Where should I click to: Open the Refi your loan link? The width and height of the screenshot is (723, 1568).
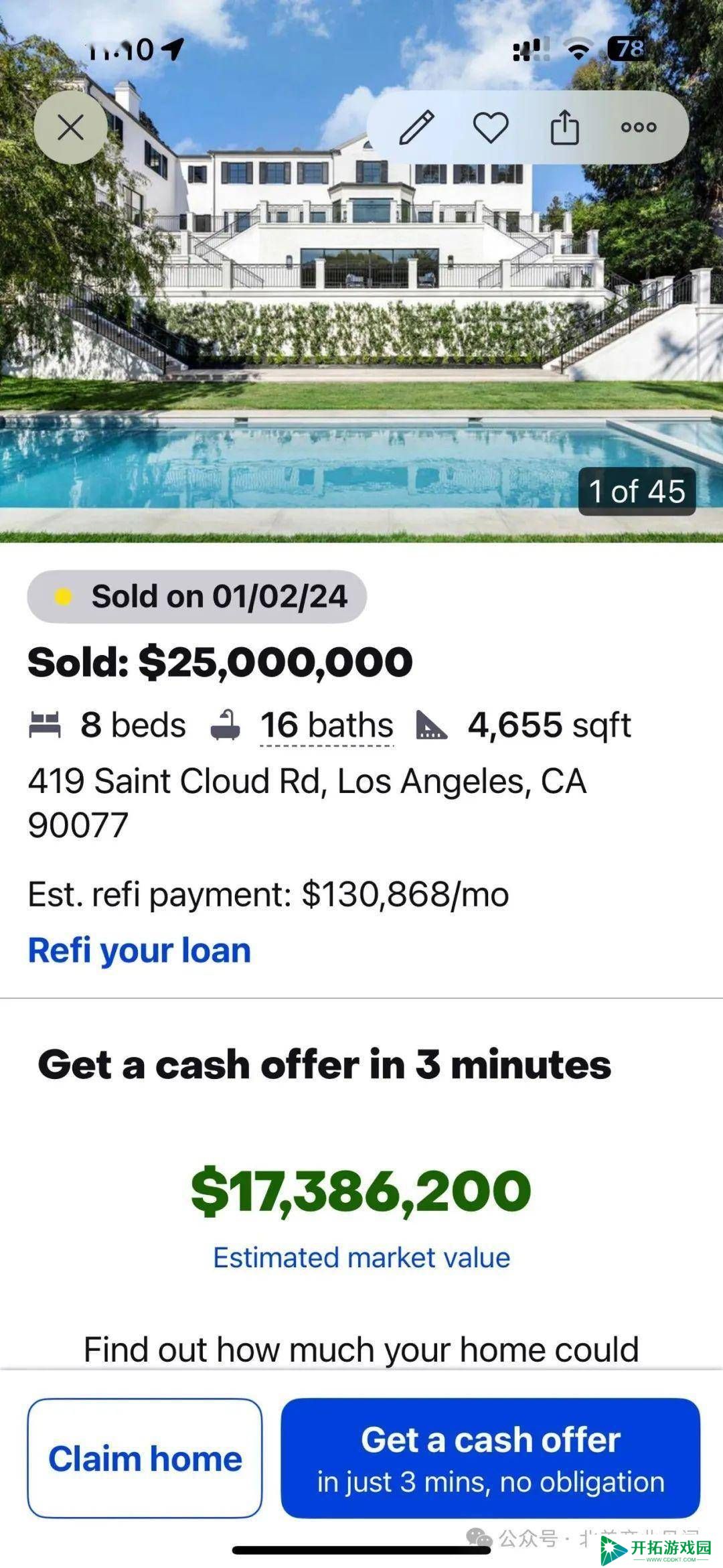coord(139,950)
